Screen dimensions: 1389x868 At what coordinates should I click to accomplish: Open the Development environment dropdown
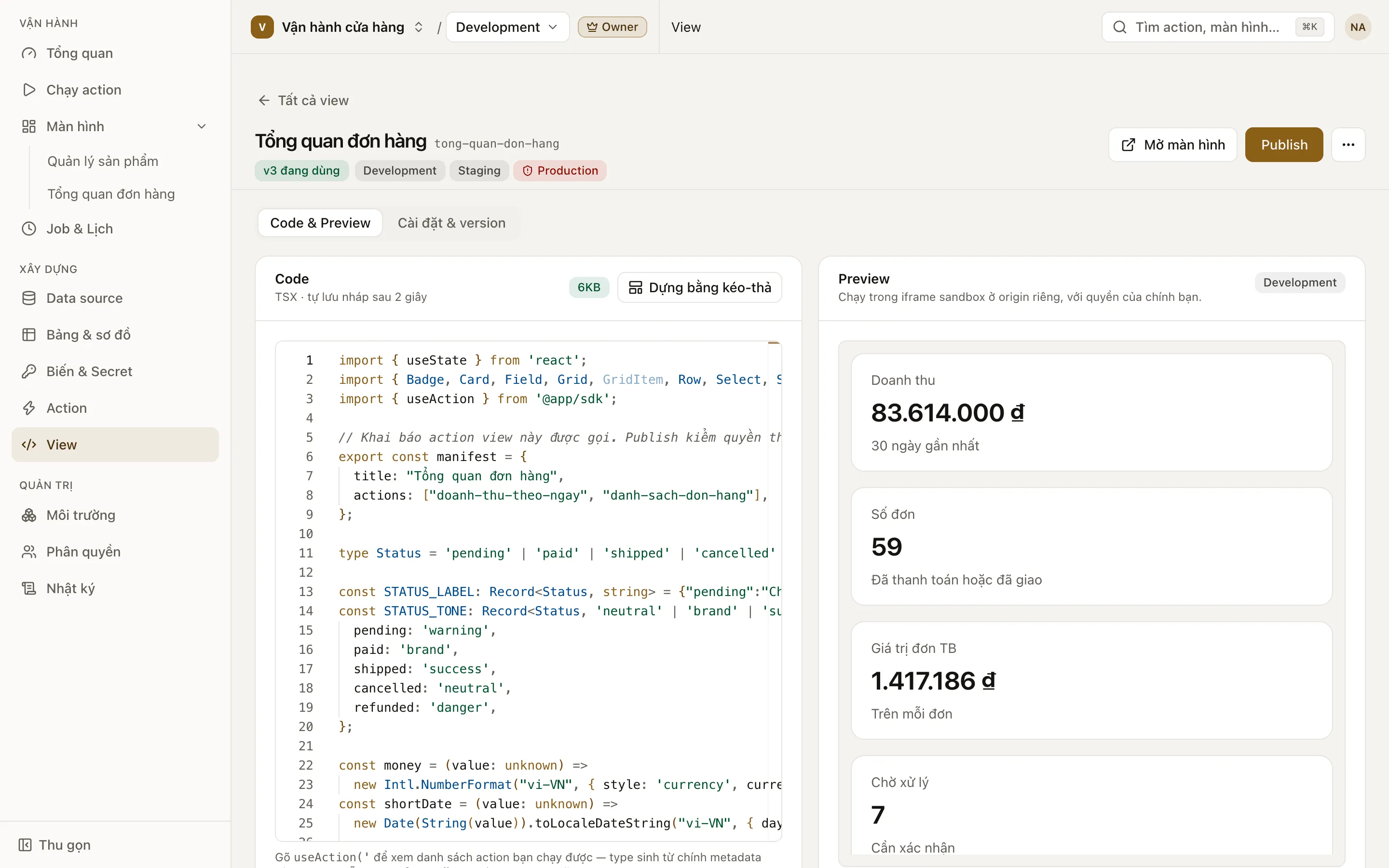(x=507, y=27)
